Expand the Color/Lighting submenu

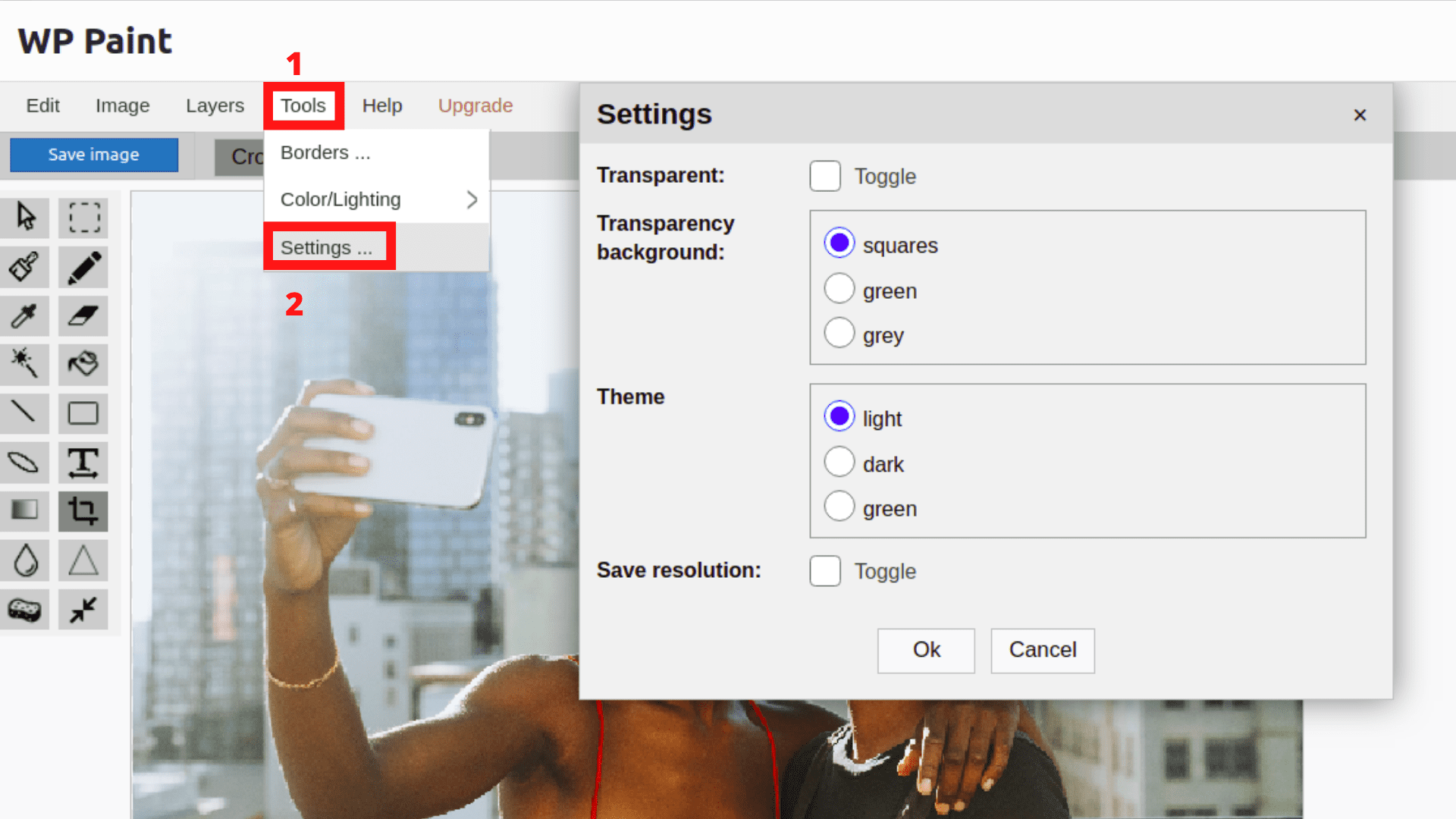tap(340, 199)
